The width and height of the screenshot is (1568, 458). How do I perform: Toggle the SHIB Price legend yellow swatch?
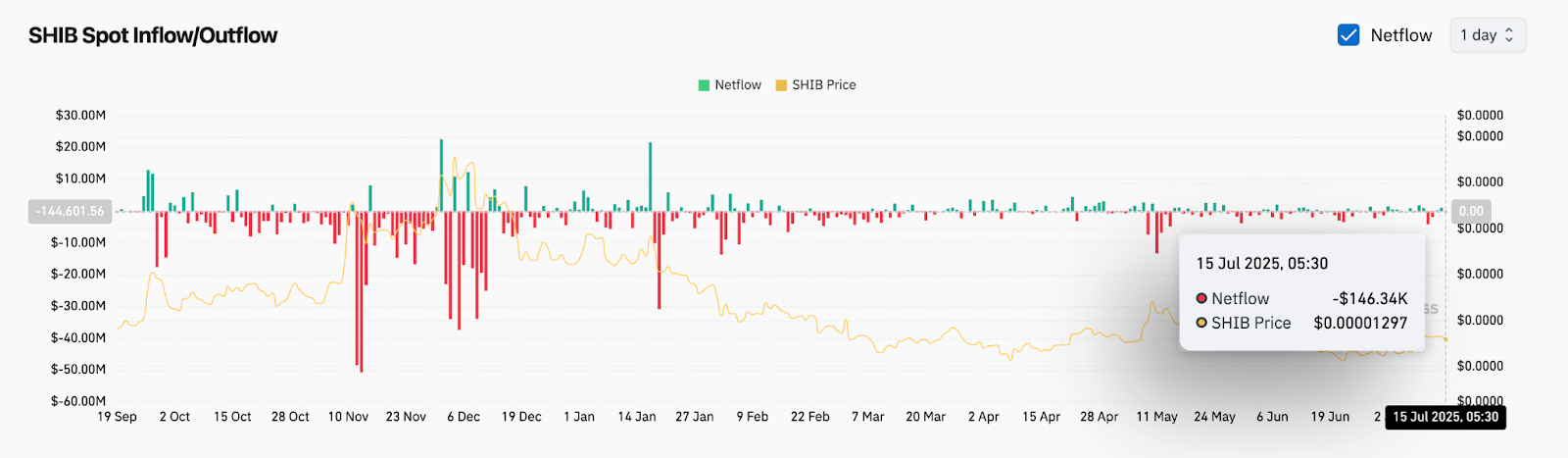click(x=781, y=85)
